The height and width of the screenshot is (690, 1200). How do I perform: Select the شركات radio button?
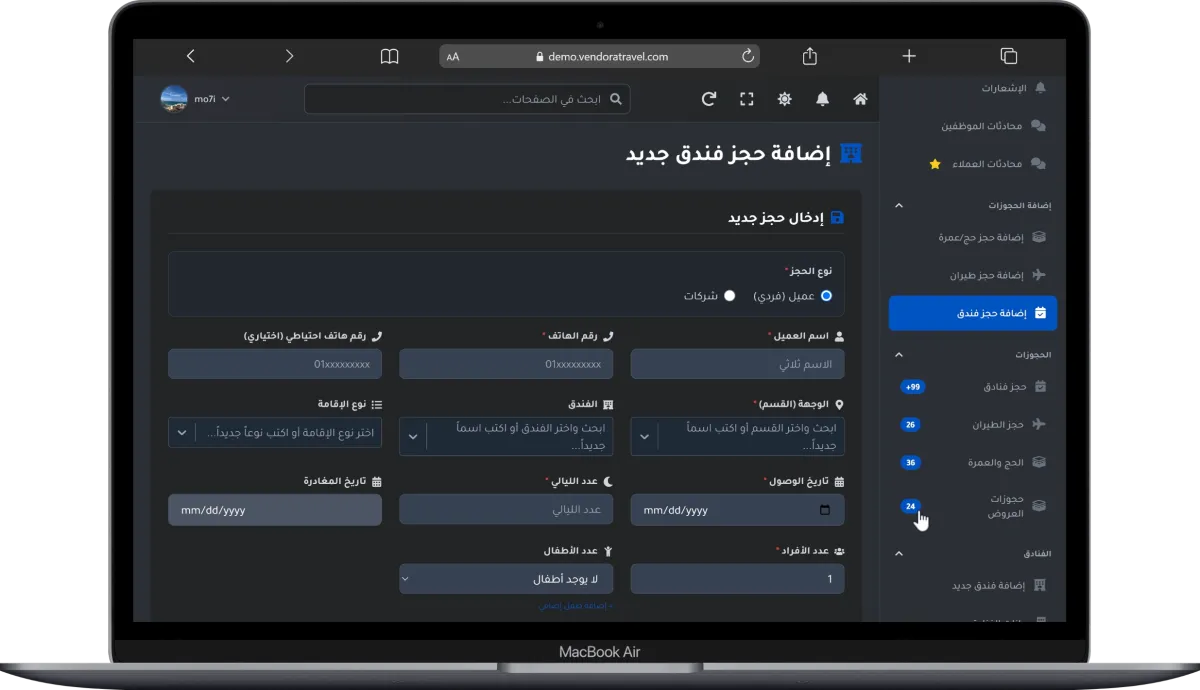coord(730,296)
